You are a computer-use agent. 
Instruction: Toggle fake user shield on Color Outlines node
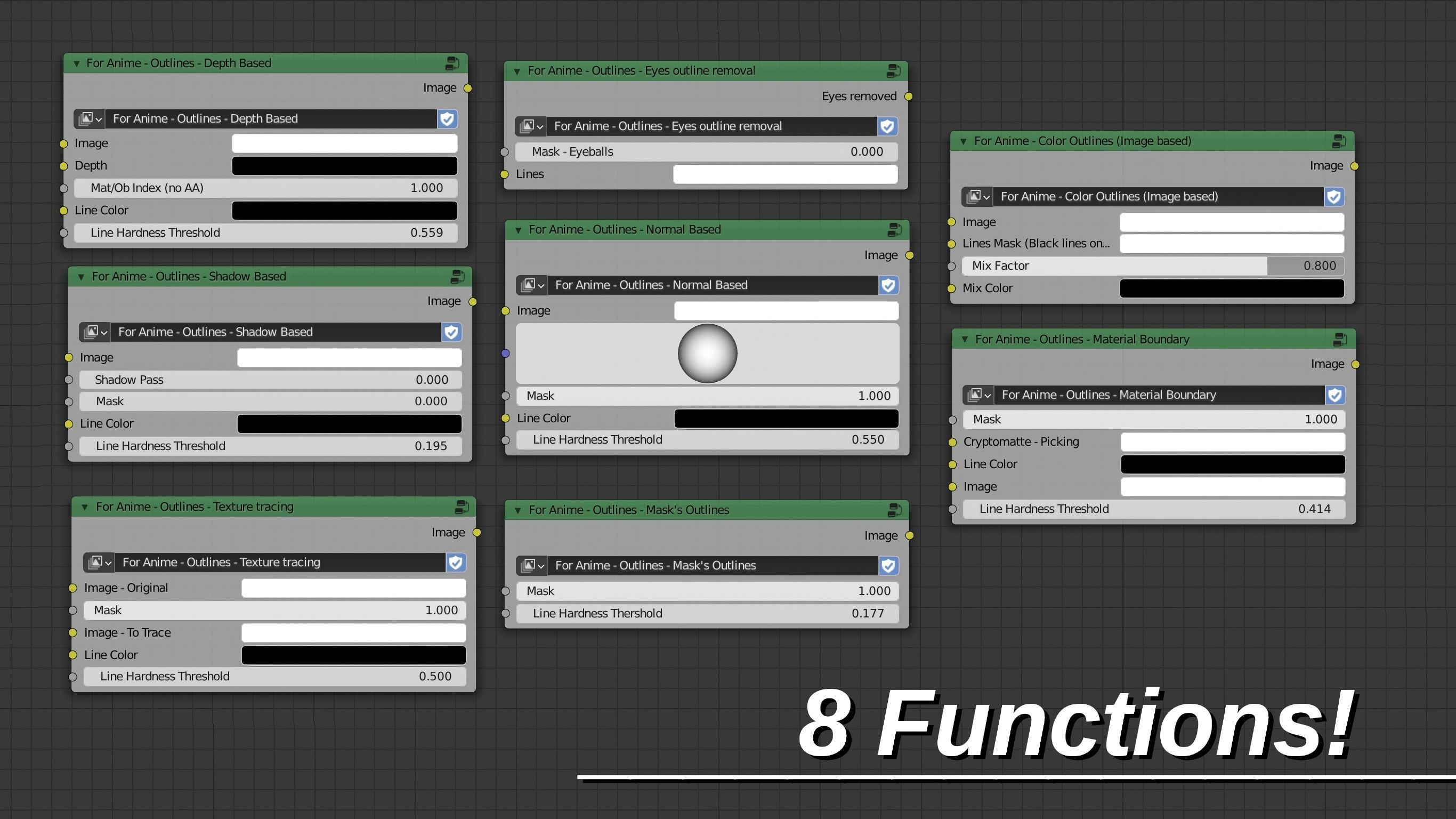[x=1334, y=197]
